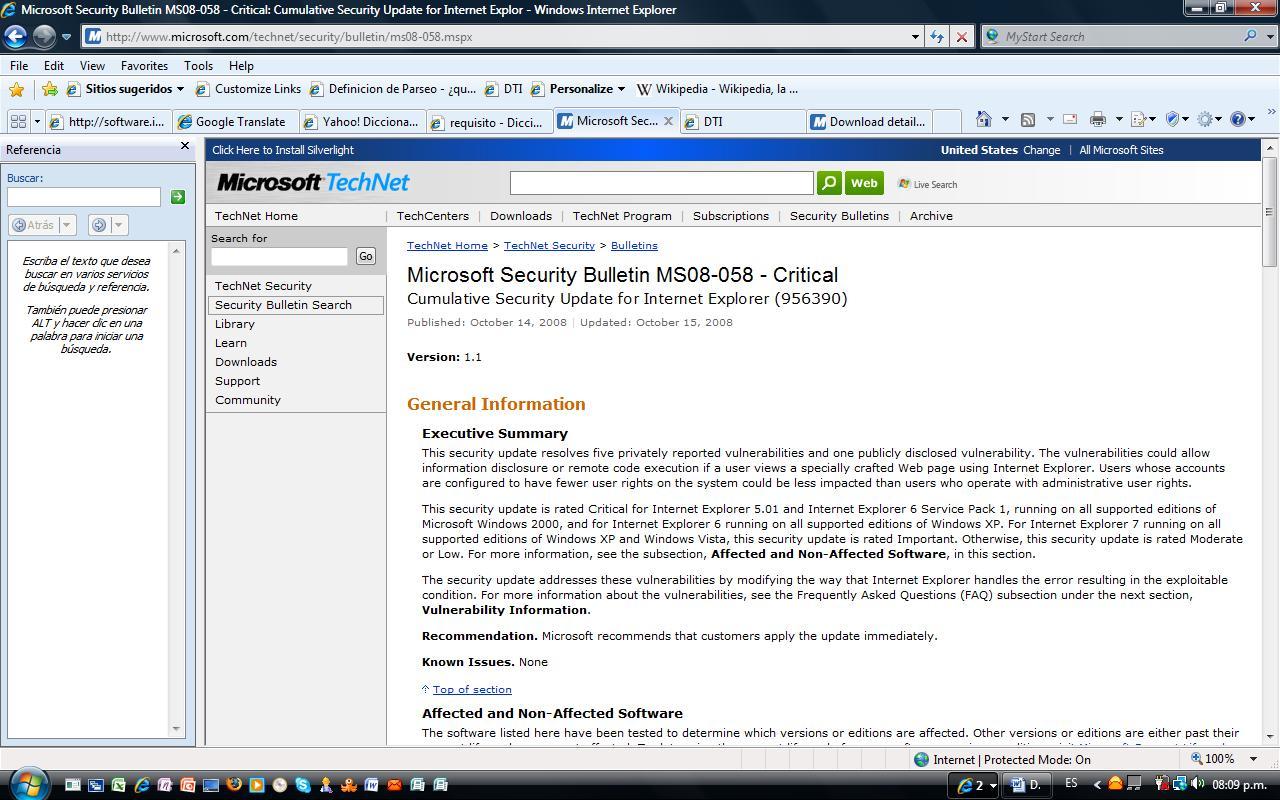This screenshot has height=800, width=1280.
Task: Expand the Personalize favorites dropdown
Action: 620,89
